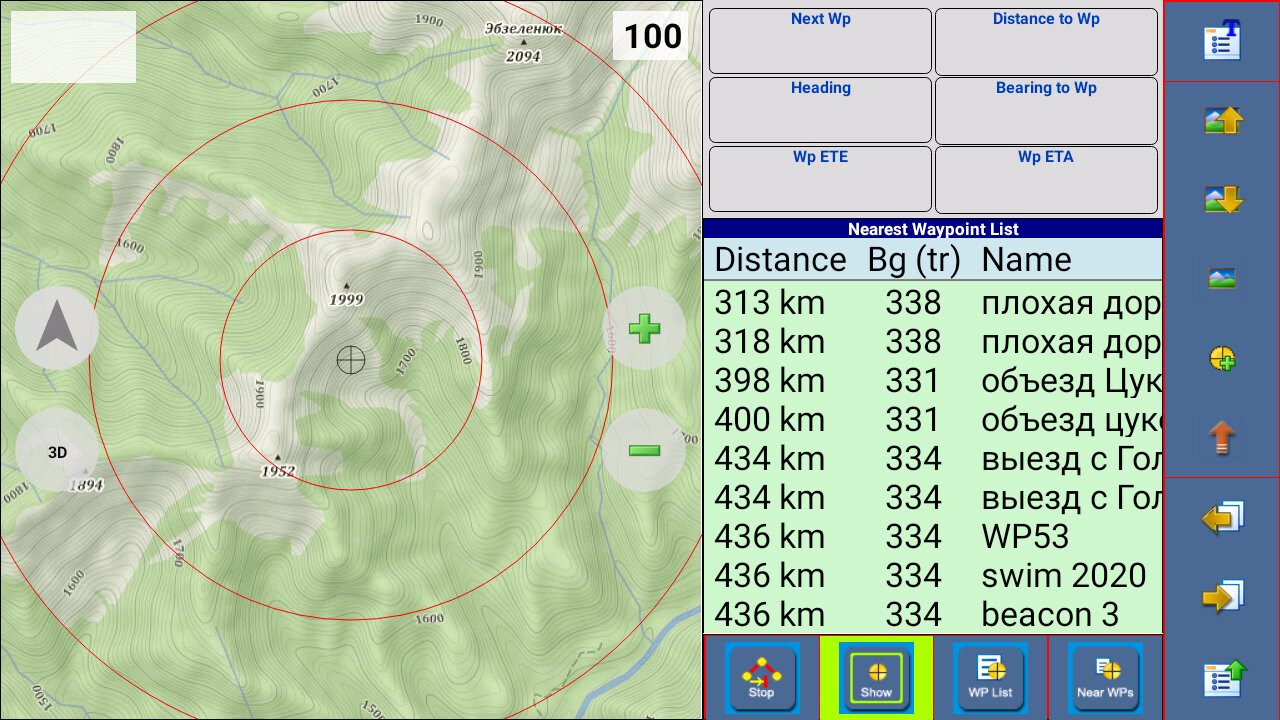This screenshot has width=1280, height=720.
Task: Click the map with down arrow icon
Action: [x=1222, y=200]
